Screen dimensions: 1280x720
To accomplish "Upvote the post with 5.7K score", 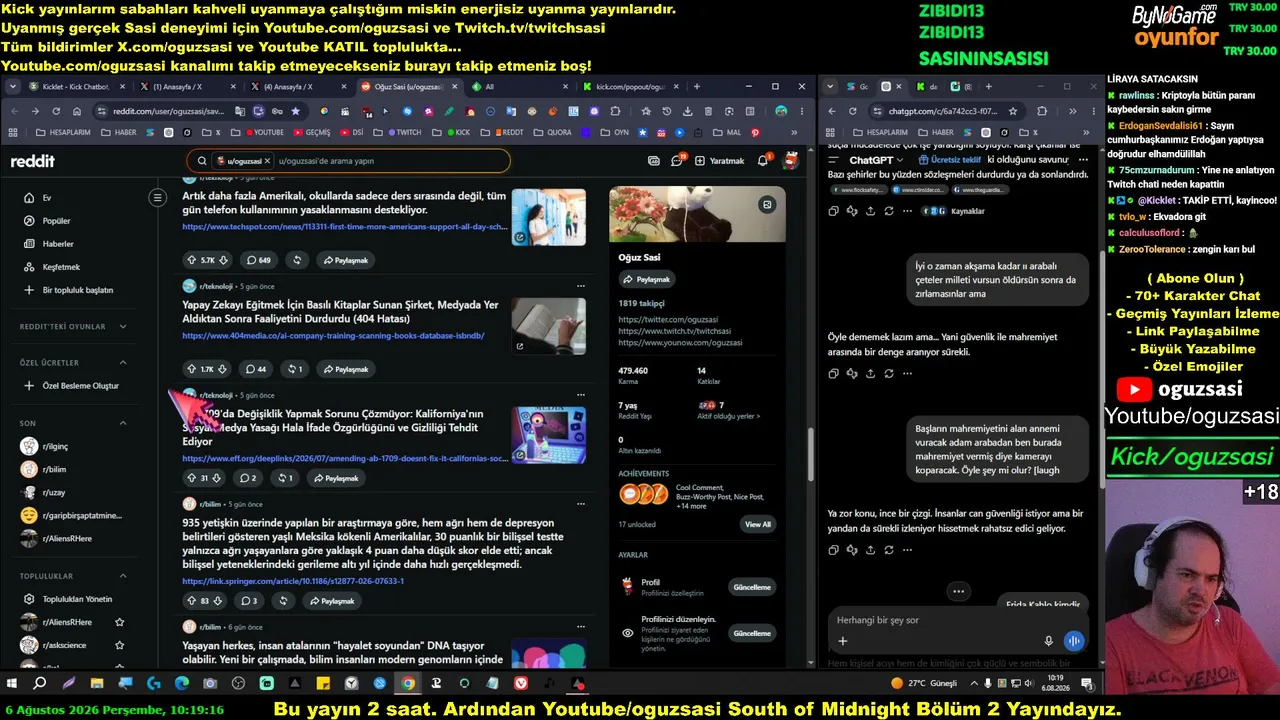I will [x=191, y=260].
